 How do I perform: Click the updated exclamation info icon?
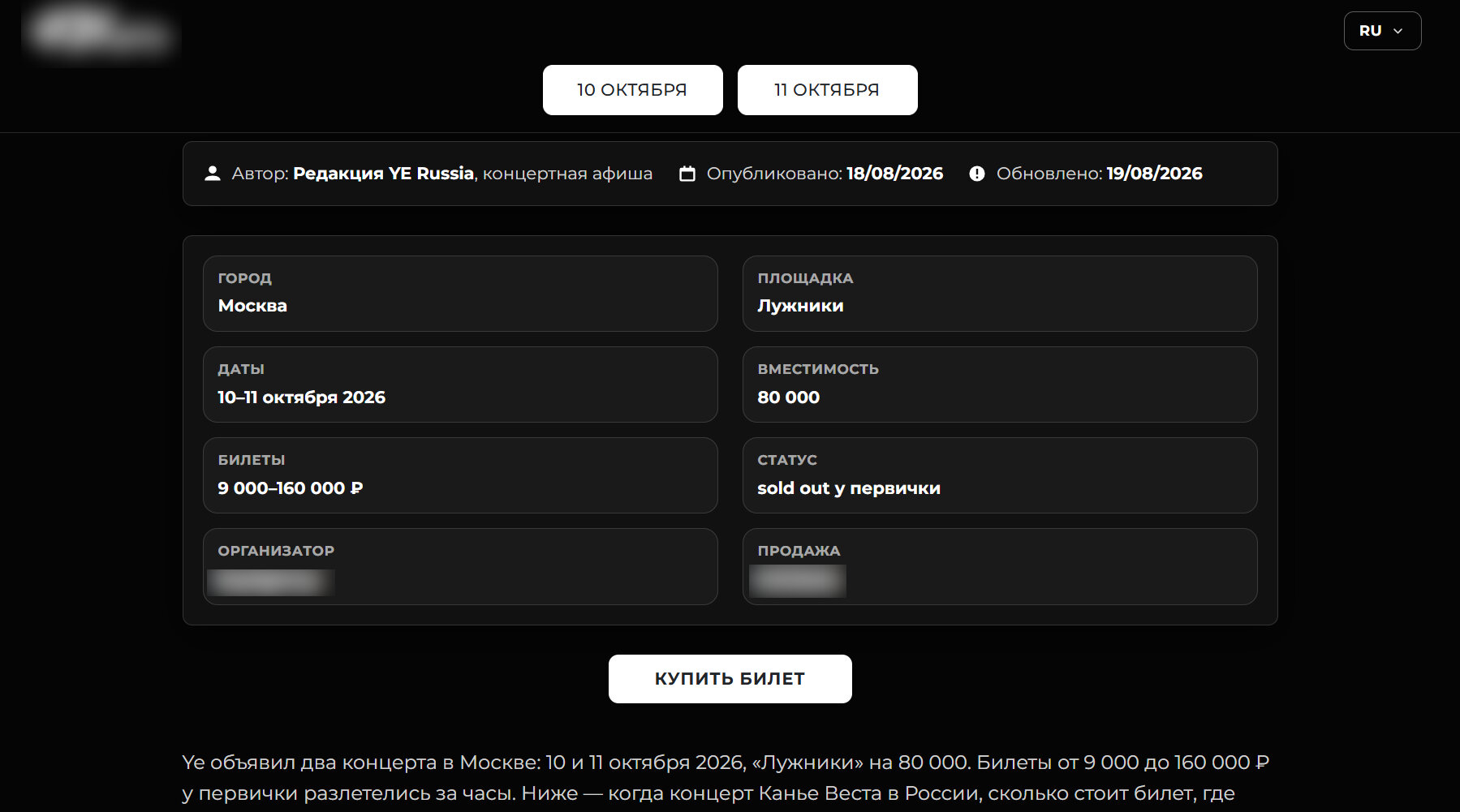(977, 174)
